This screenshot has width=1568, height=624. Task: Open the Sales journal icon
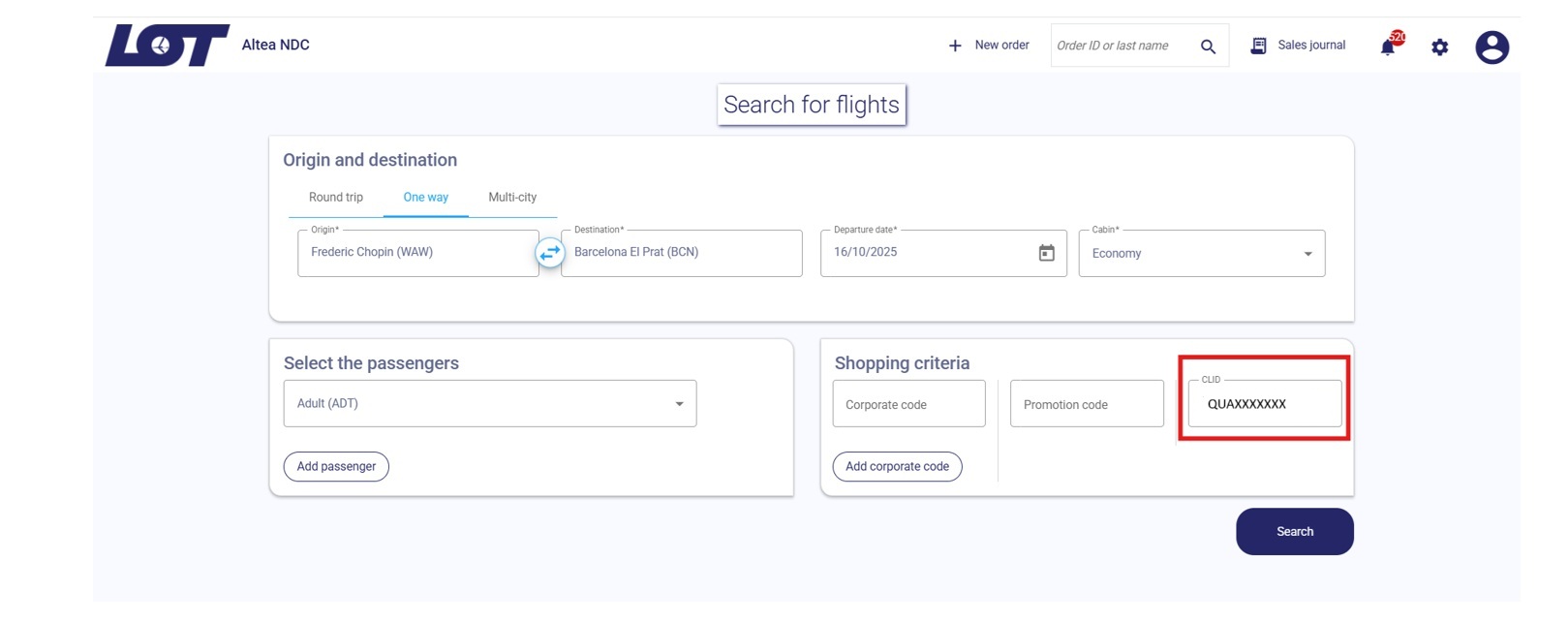point(1258,46)
